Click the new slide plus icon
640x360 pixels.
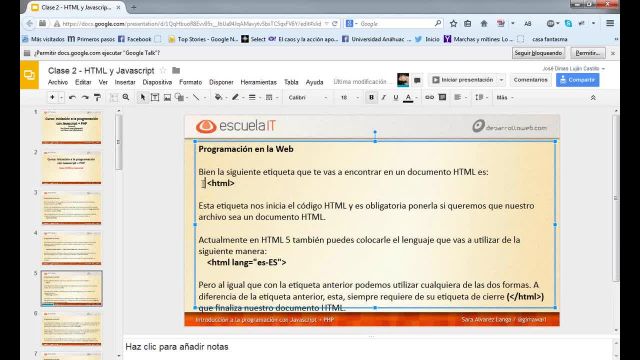(x=52, y=98)
